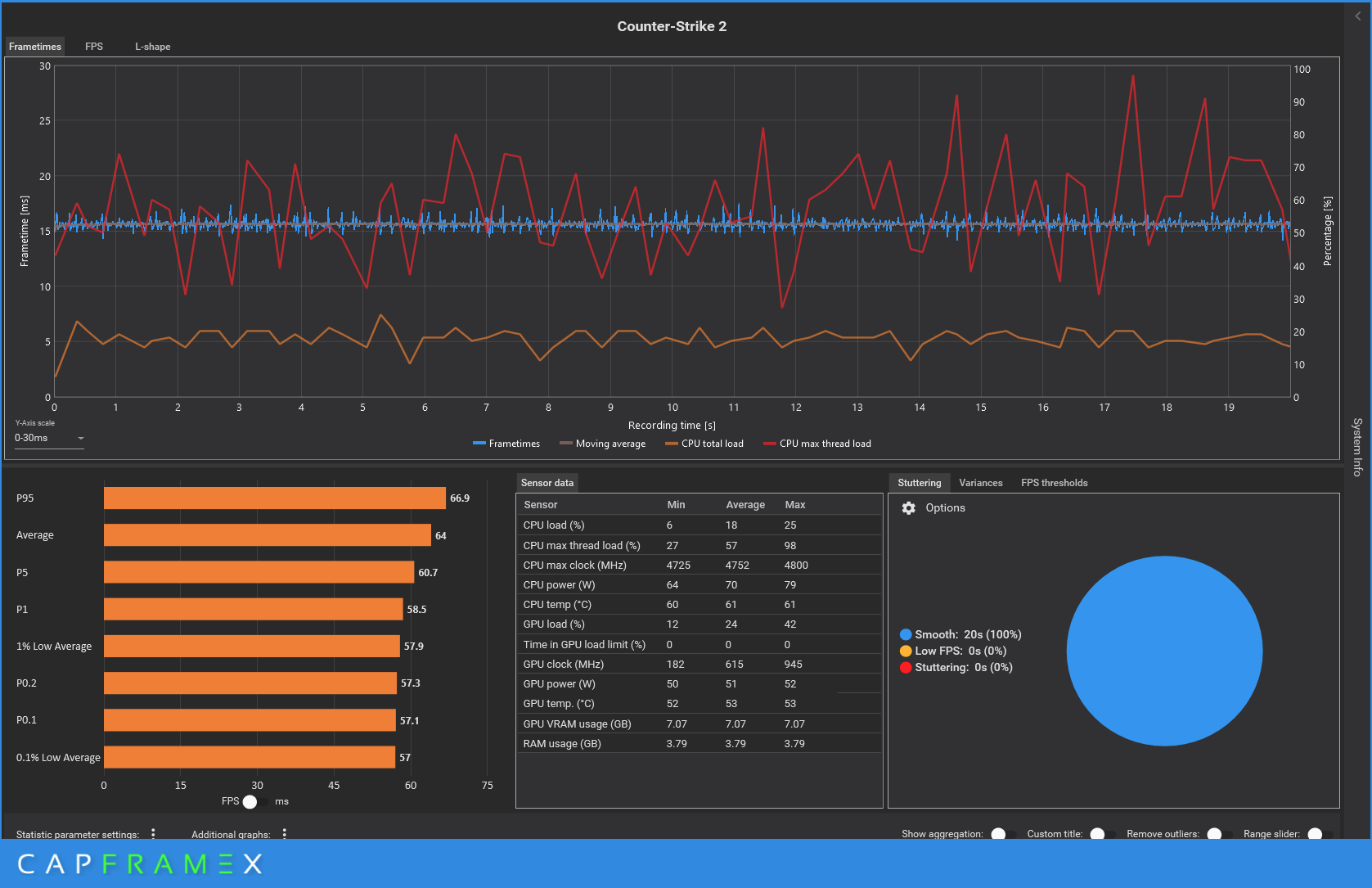1372x888 pixels.
Task: Click the Options label in Stuttering panel
Action: (945, 508)
